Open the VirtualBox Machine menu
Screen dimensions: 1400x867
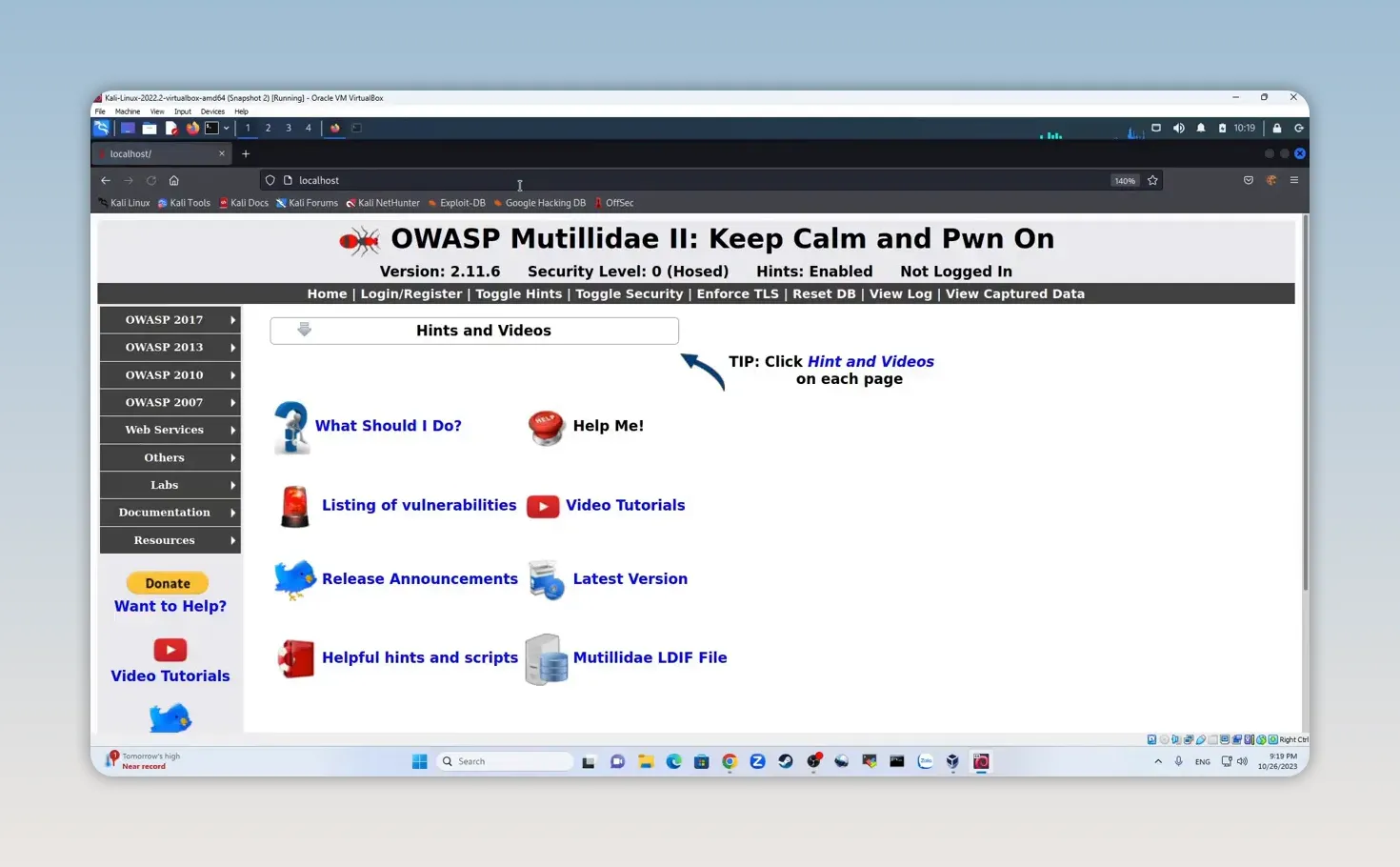tap(128, 111)
